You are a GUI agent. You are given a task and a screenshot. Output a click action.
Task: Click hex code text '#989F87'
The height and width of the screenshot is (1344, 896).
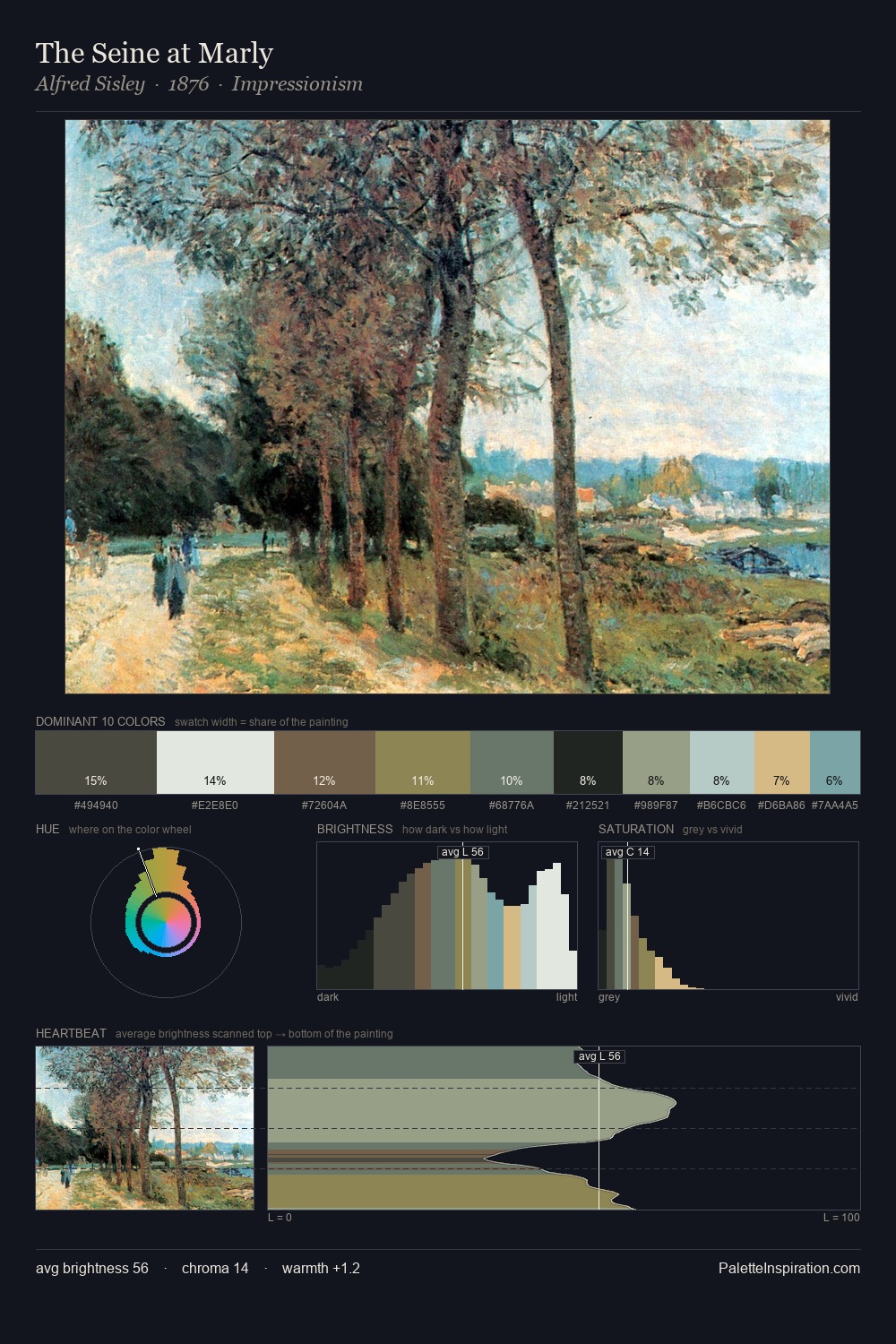pyautogui.click(x=656, y=806)
